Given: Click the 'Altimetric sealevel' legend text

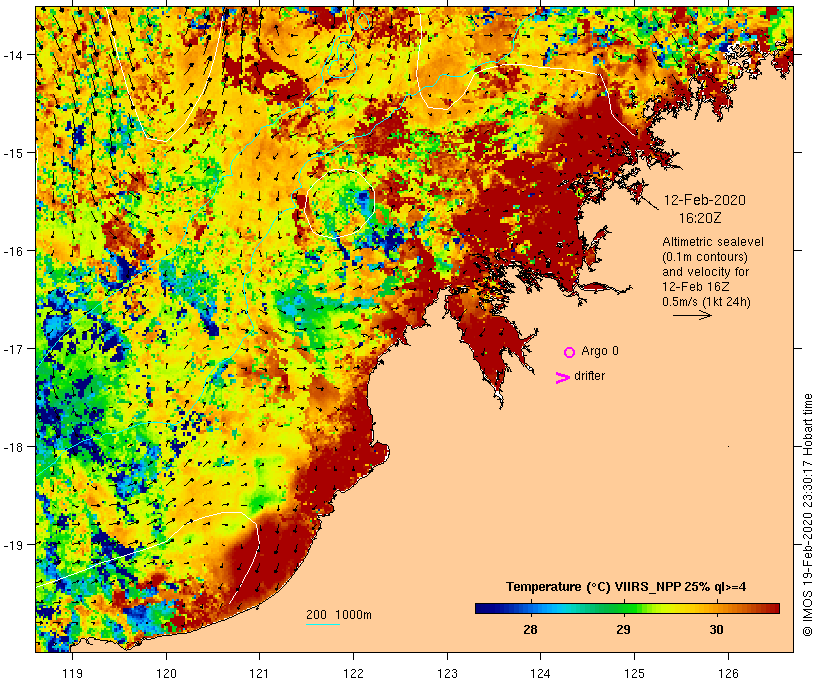Looking at the screenshot, I should [713, 242].
